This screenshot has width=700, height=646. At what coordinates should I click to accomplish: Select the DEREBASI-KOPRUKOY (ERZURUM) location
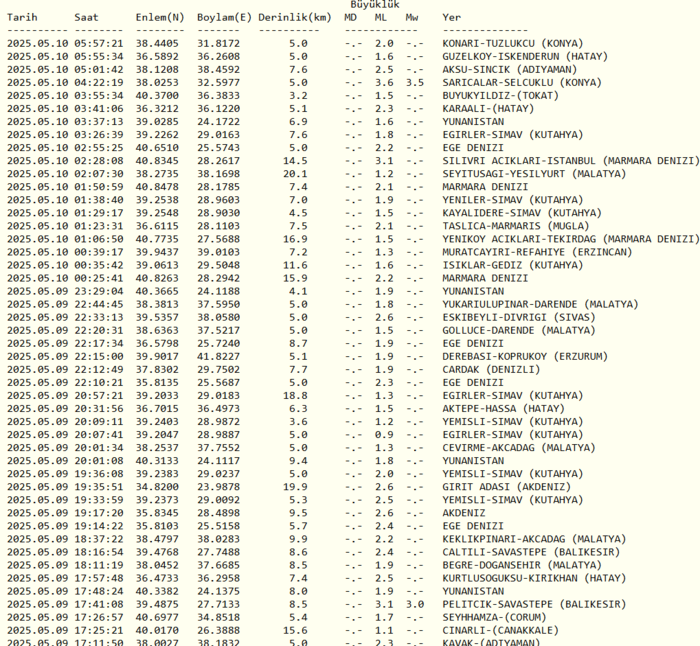click(525, 356)
